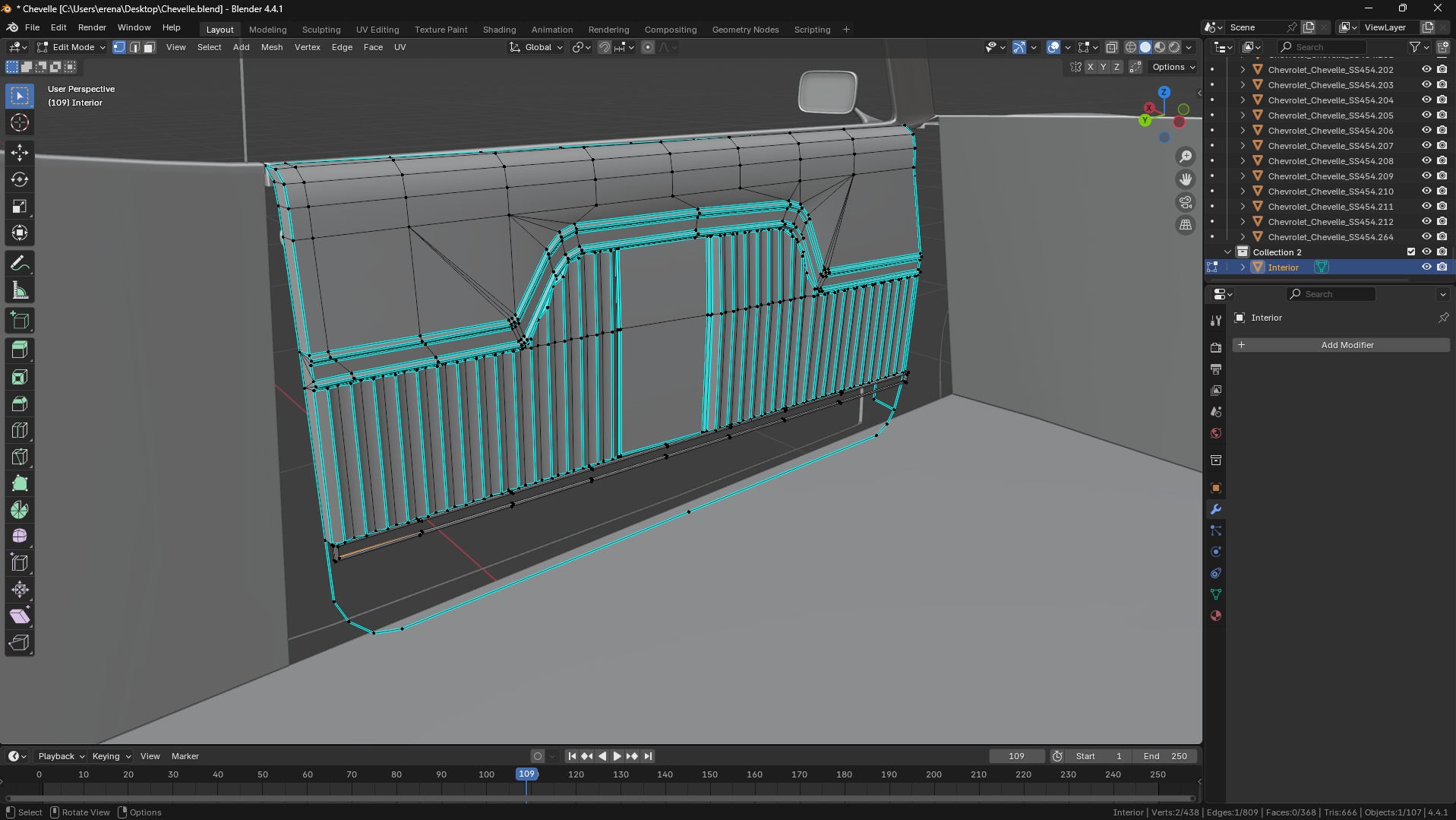Add a new workspace tab
The image size is (1456, 820).
click(x=846, y=30)
